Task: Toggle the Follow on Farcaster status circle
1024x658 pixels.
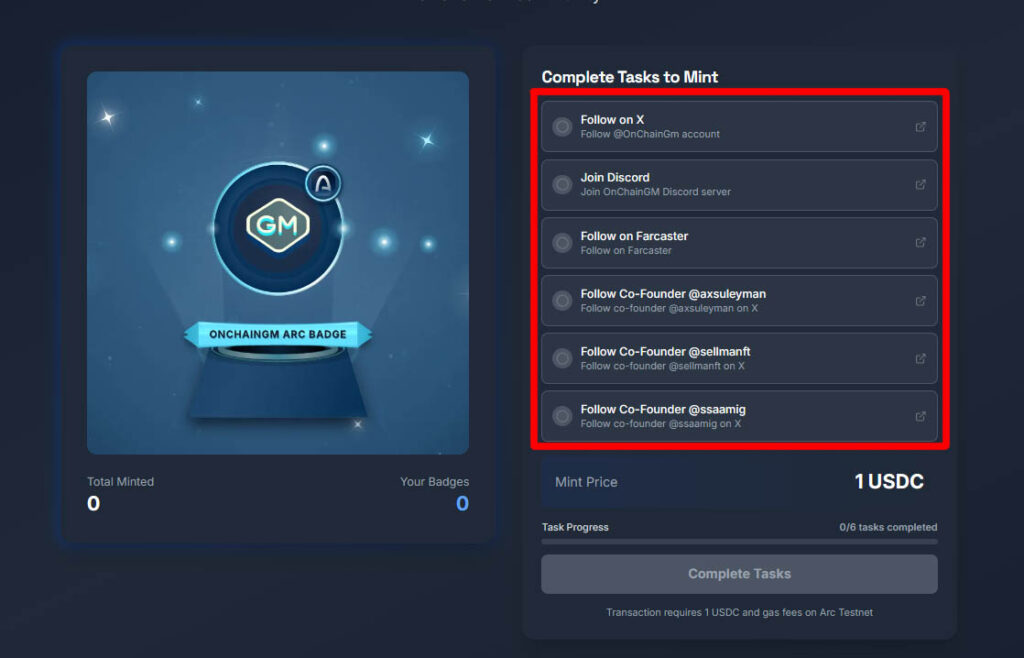Action: [x=562, y=243]
